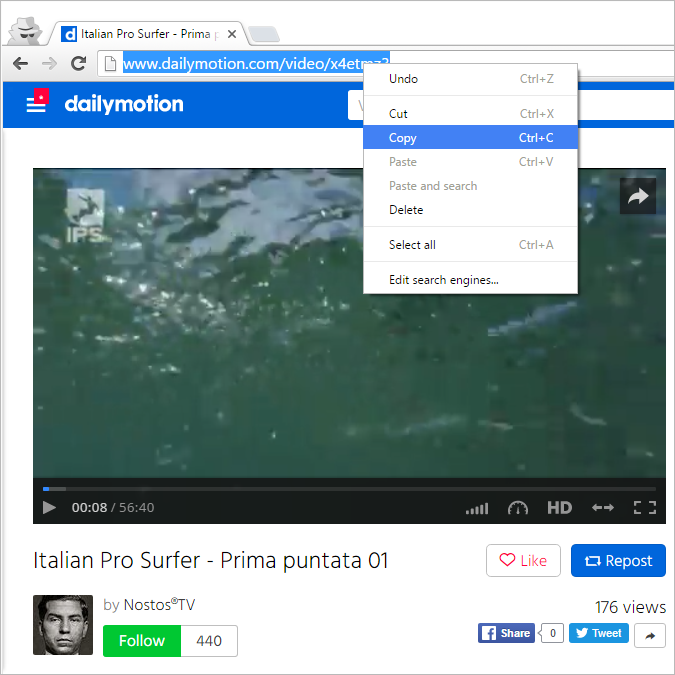Close the Italian Pro Surfer tab
This screenshot has width=675, height=675.
tap(232, 34)
